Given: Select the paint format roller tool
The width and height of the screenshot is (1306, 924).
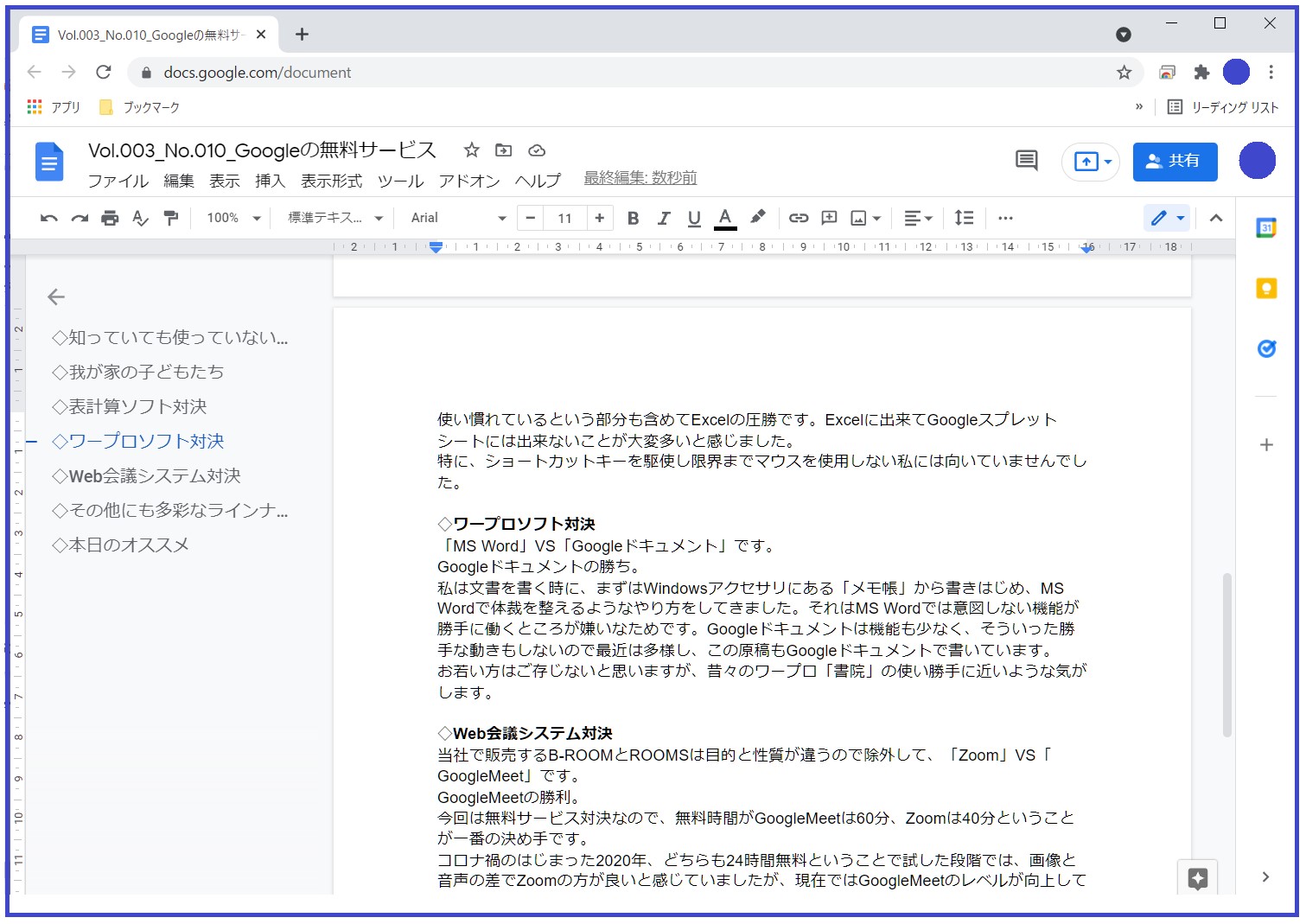Looking at the screenshot, I should tap(171, 219).
